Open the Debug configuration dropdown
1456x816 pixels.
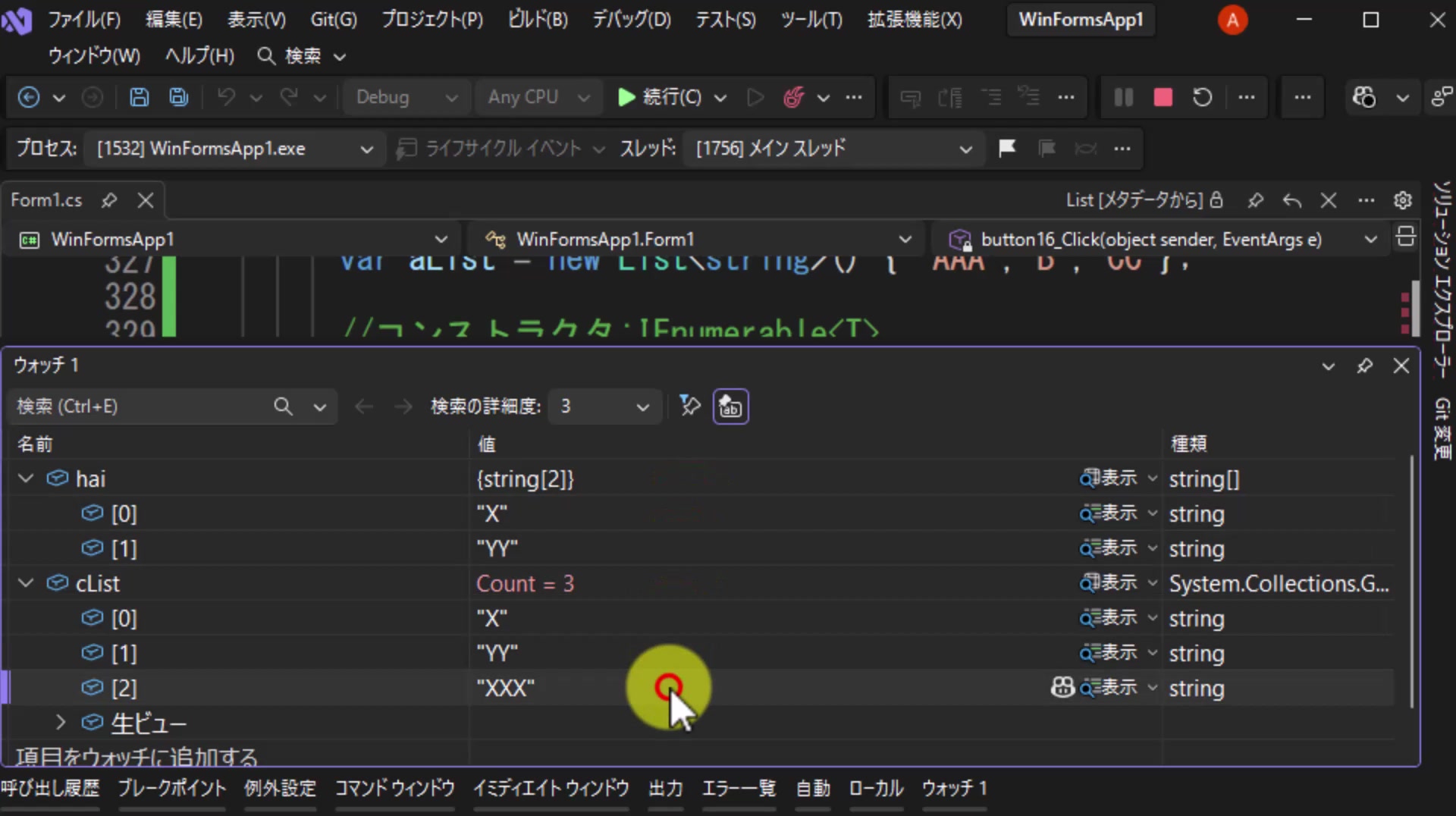coord(406,97)
